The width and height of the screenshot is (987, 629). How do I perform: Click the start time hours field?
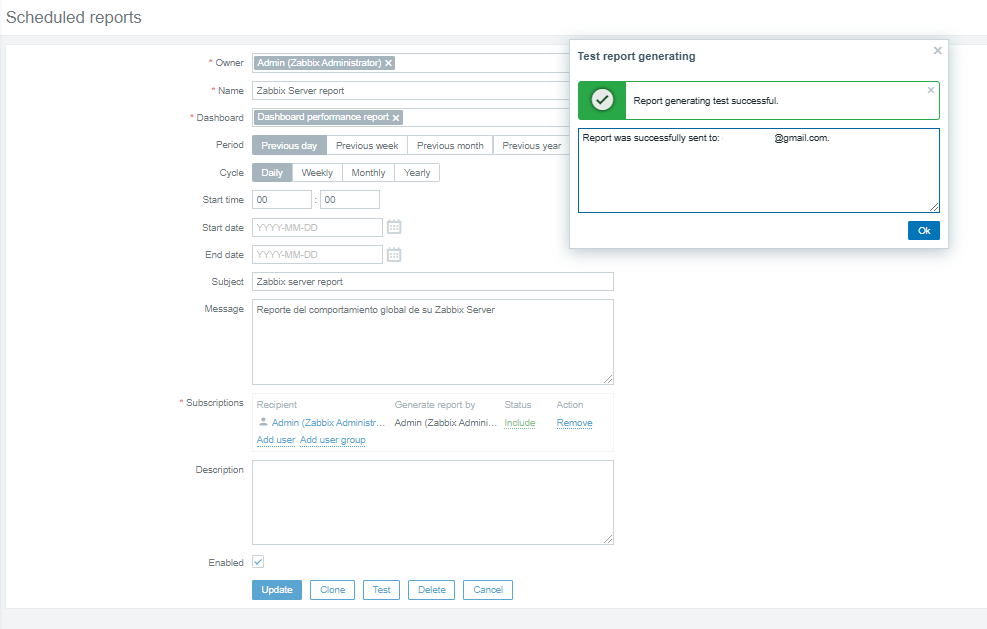tap(282, 200)
